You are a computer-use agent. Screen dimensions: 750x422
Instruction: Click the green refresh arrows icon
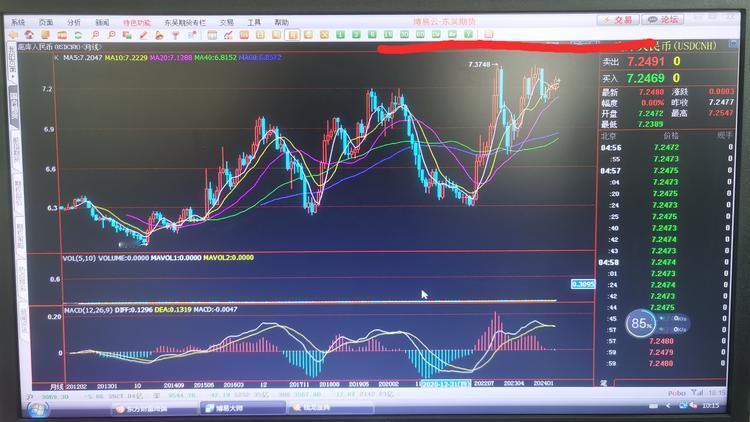click(x=78, y=35)
